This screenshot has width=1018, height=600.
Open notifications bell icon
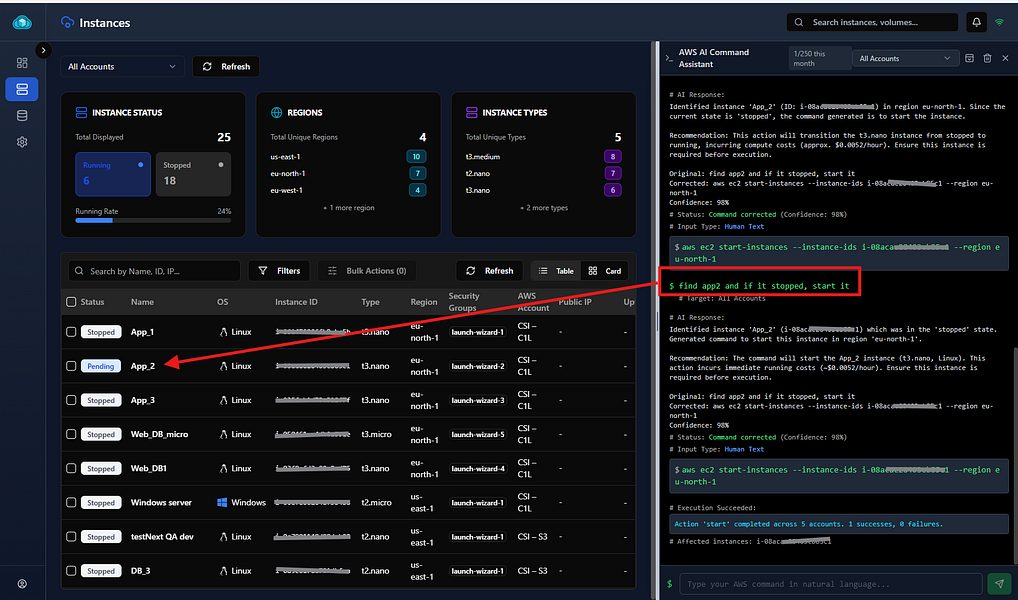coord(976,22)
